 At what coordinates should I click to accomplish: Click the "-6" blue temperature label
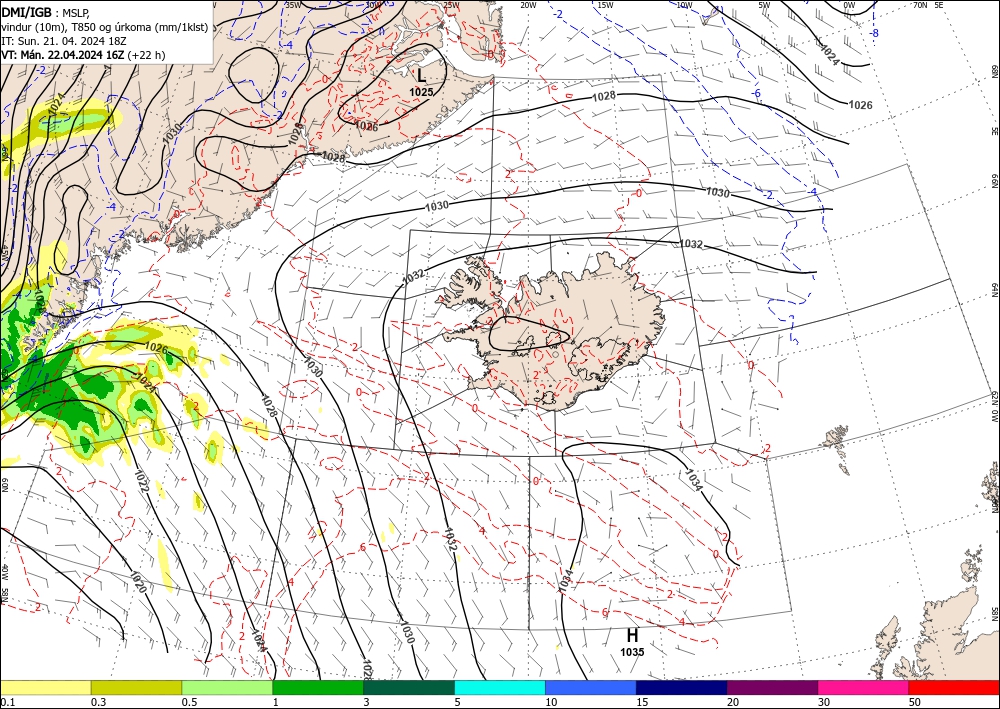pyautogui.click(x=756, y=94)
